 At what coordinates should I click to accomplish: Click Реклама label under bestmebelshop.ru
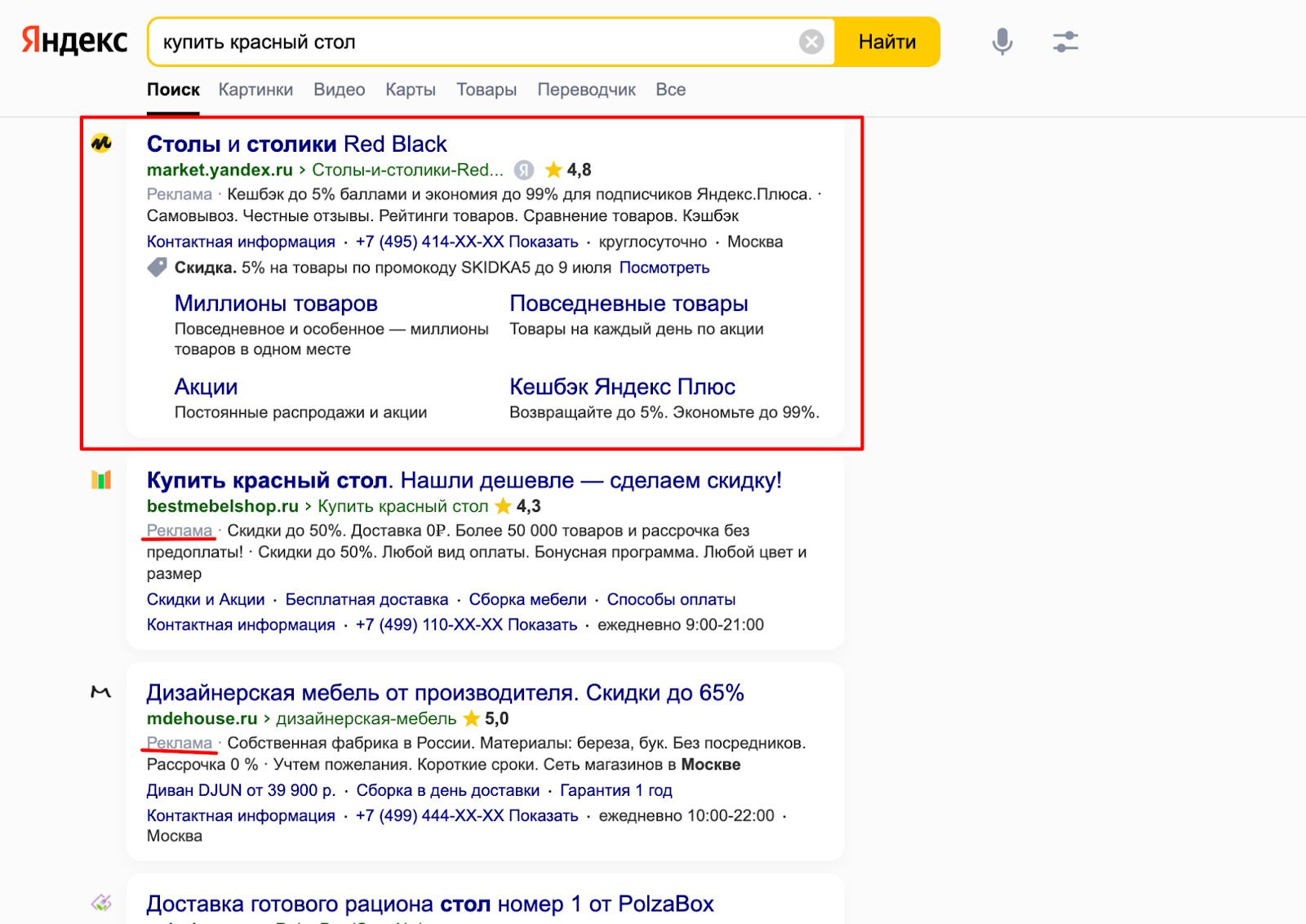pyautogui.click(x=180, y=531)
